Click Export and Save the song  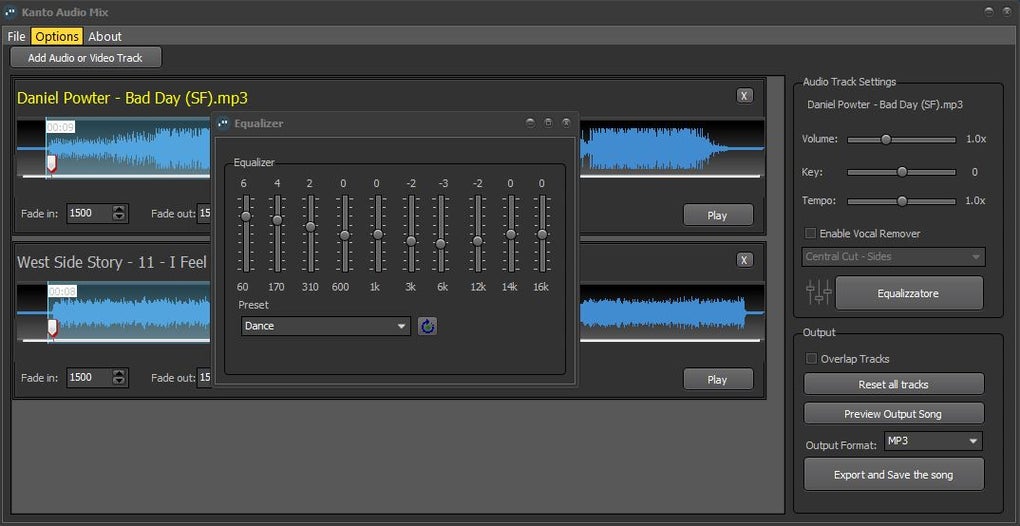(x=893, y=475)
